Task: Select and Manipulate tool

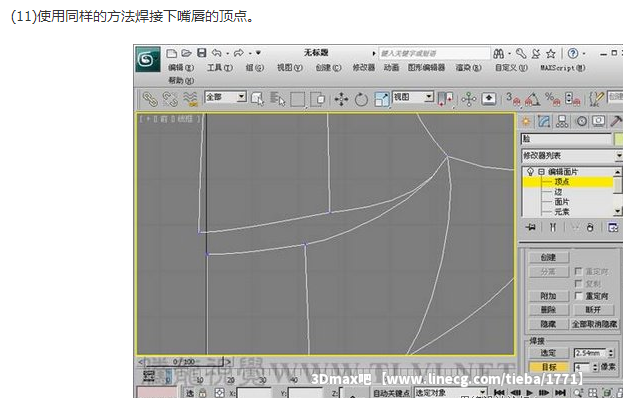Action: pos(469,99)
